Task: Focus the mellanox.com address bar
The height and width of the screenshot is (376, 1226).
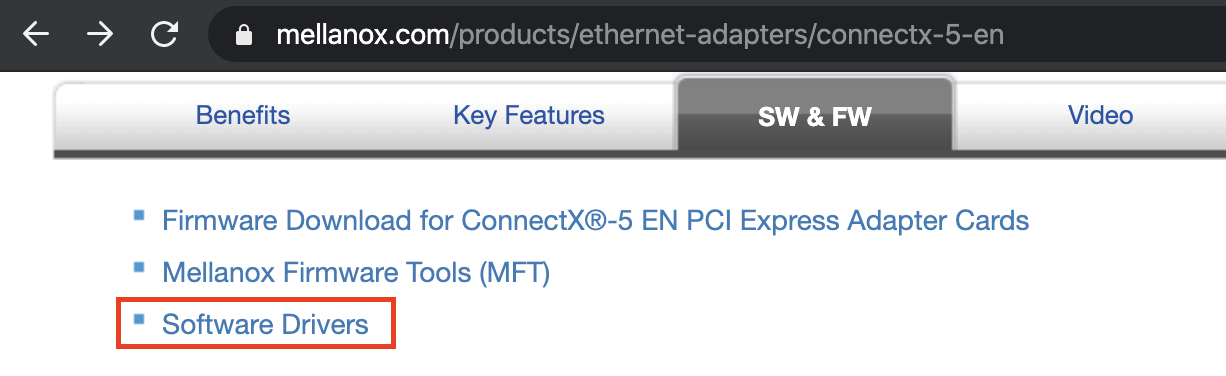Action: pos(716,35)
